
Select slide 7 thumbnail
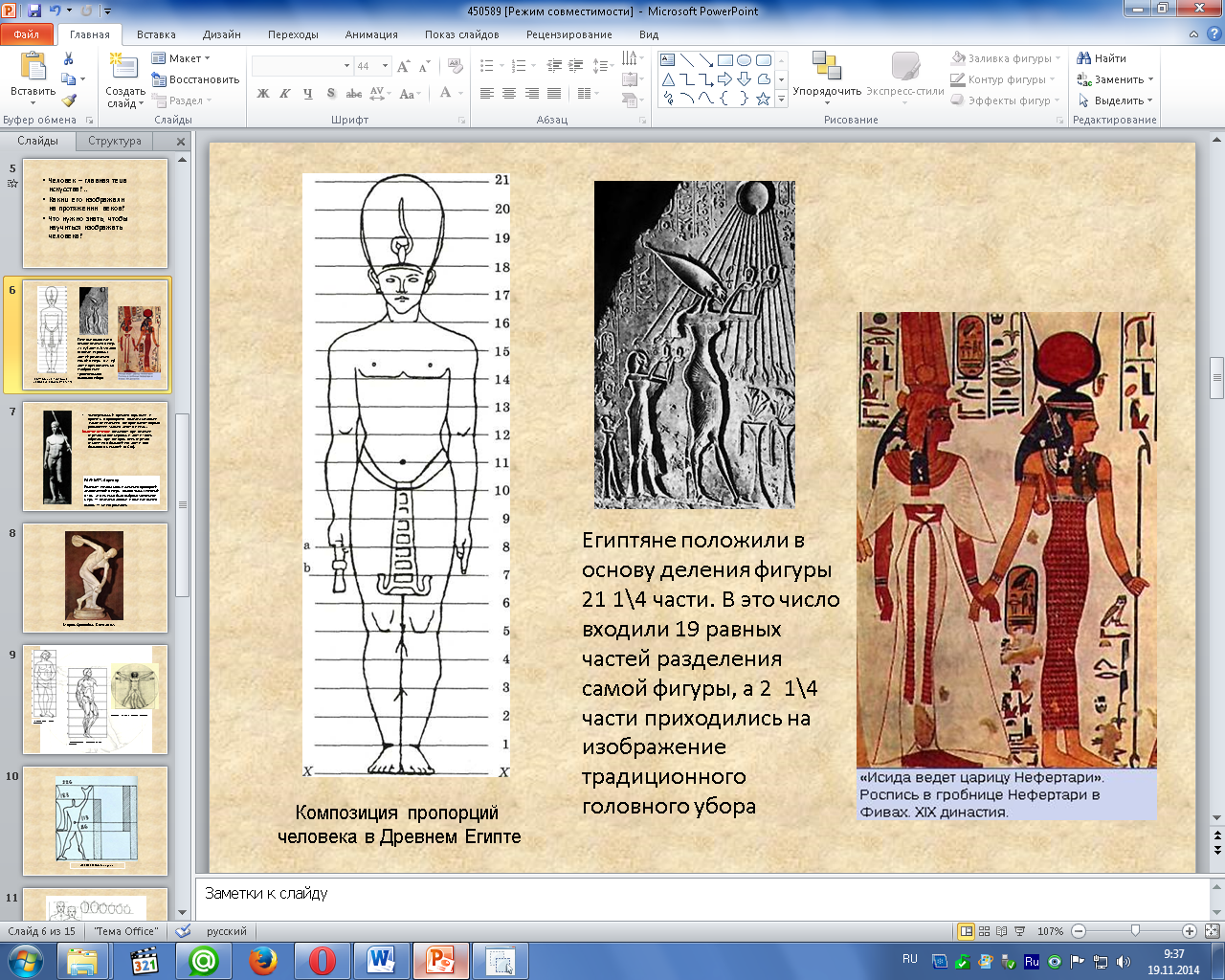pyautogui.click(x=95, y=457)
